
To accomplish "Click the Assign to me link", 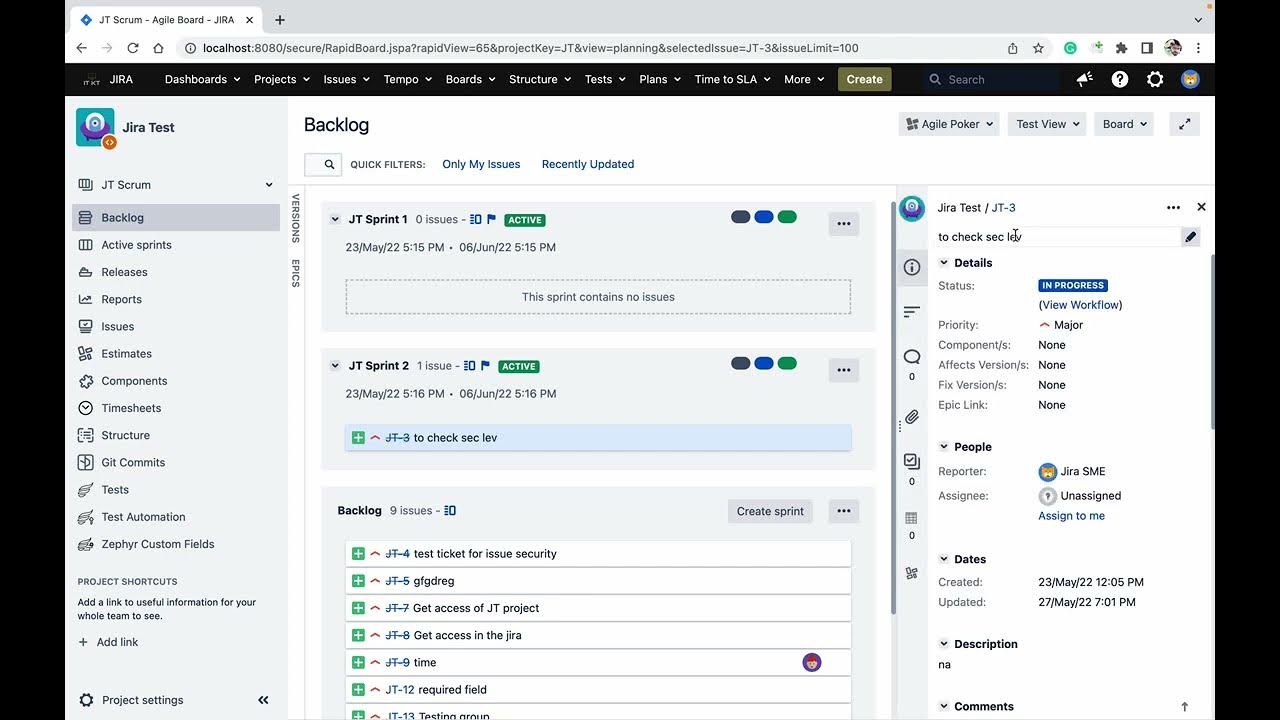I will pos(1071,516).
